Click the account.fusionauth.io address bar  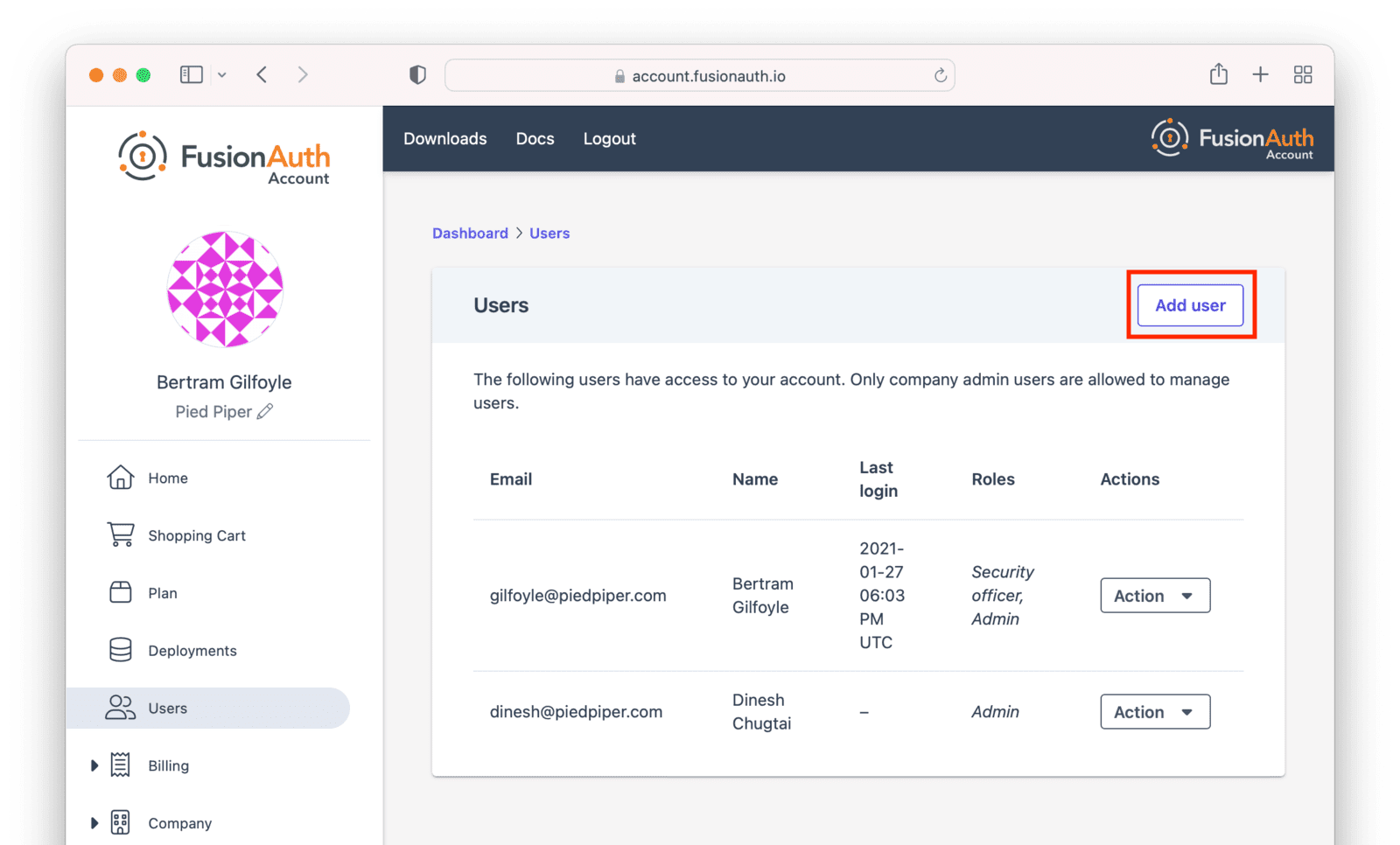click(699, 75)
